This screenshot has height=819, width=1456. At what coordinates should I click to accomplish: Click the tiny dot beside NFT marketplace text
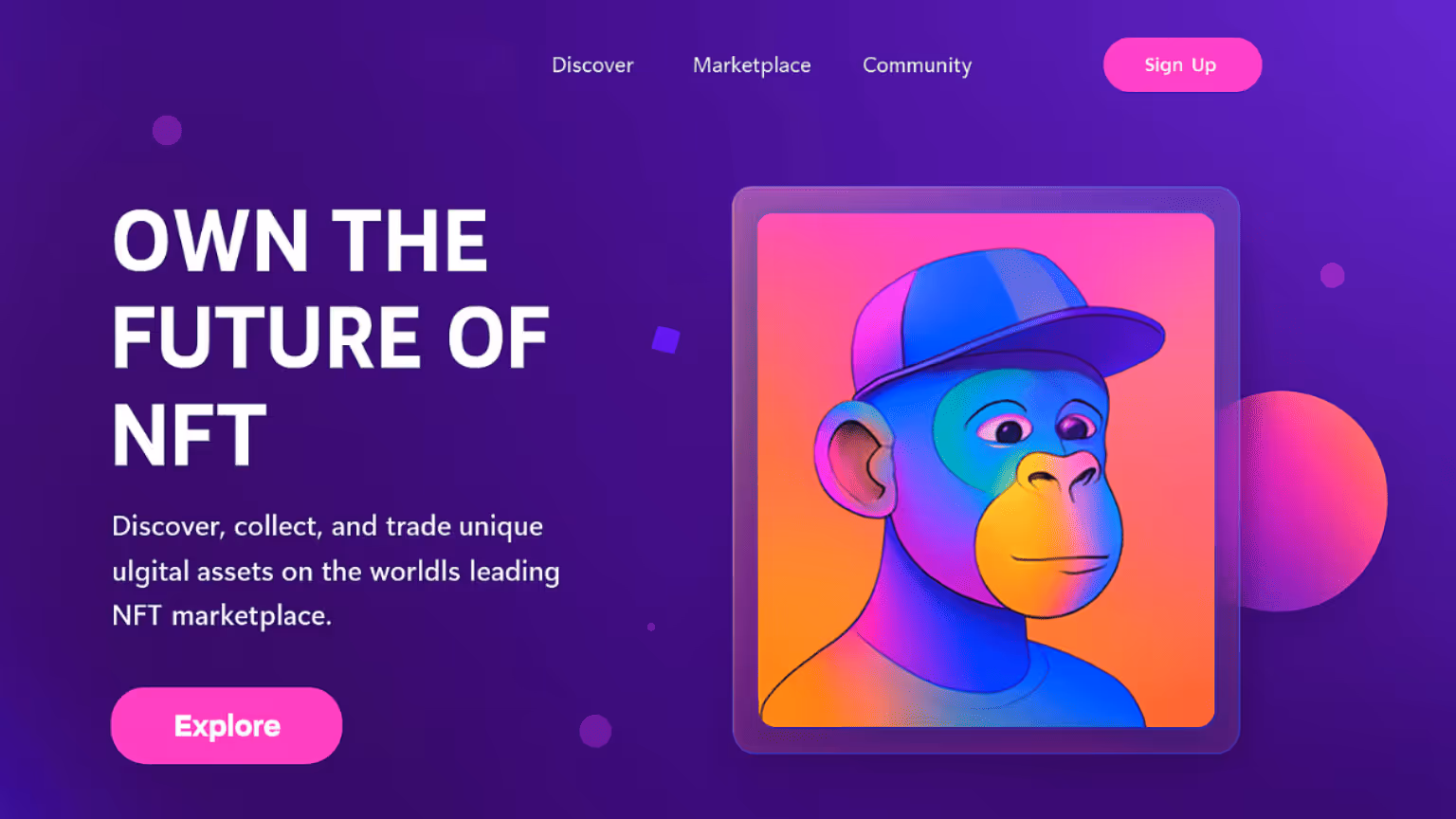(x=650, y=627)
